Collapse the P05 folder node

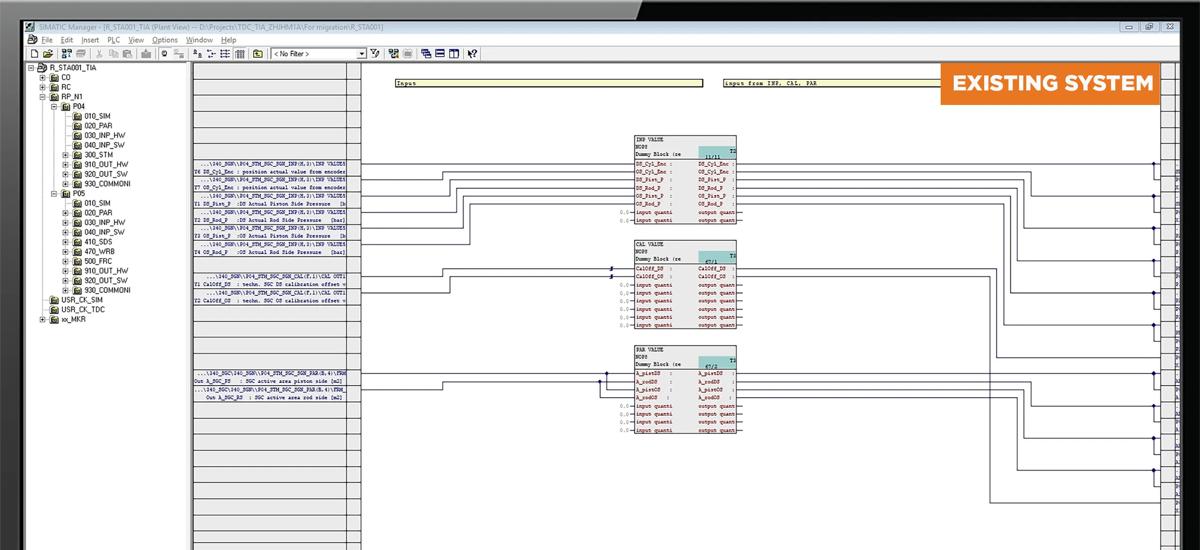(54, 194)
